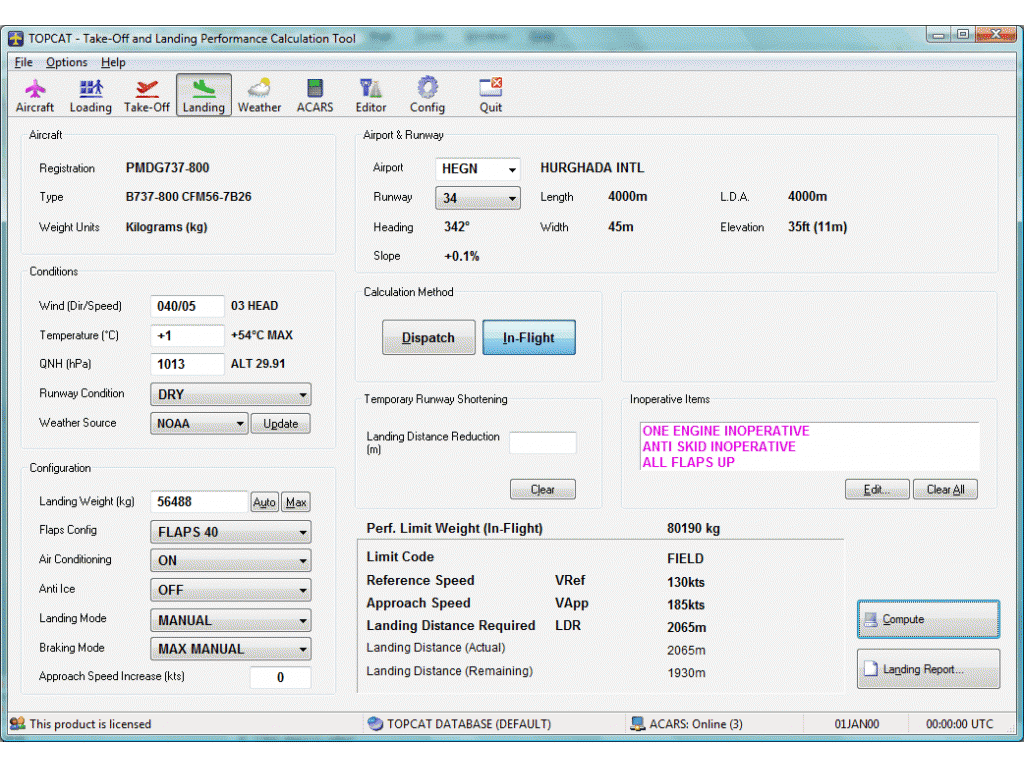Click the VApp 185kts value

(686, 605)
